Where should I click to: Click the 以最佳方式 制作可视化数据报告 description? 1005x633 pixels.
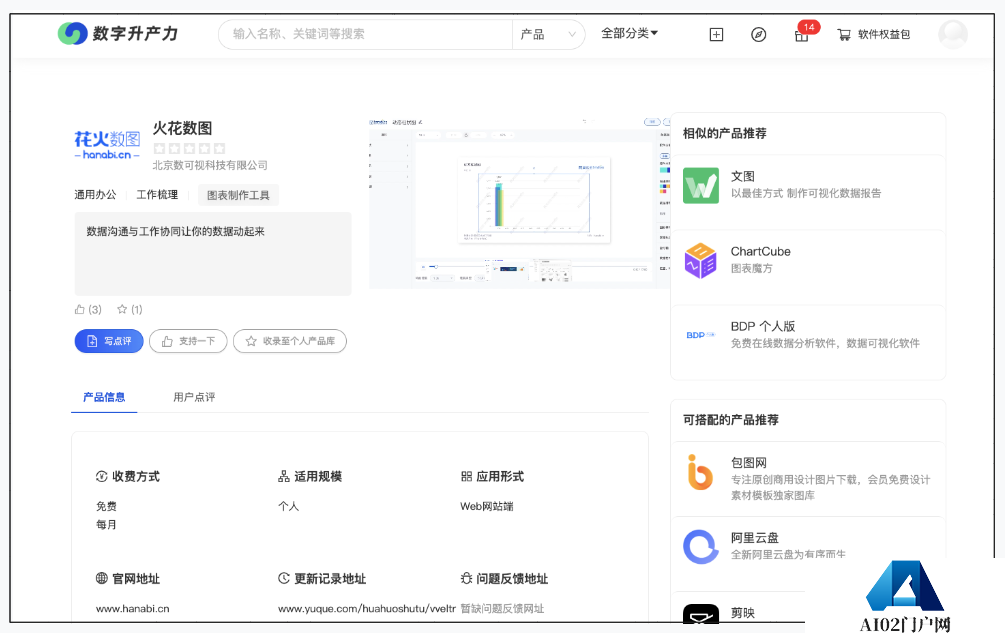[x=806, y=193]
